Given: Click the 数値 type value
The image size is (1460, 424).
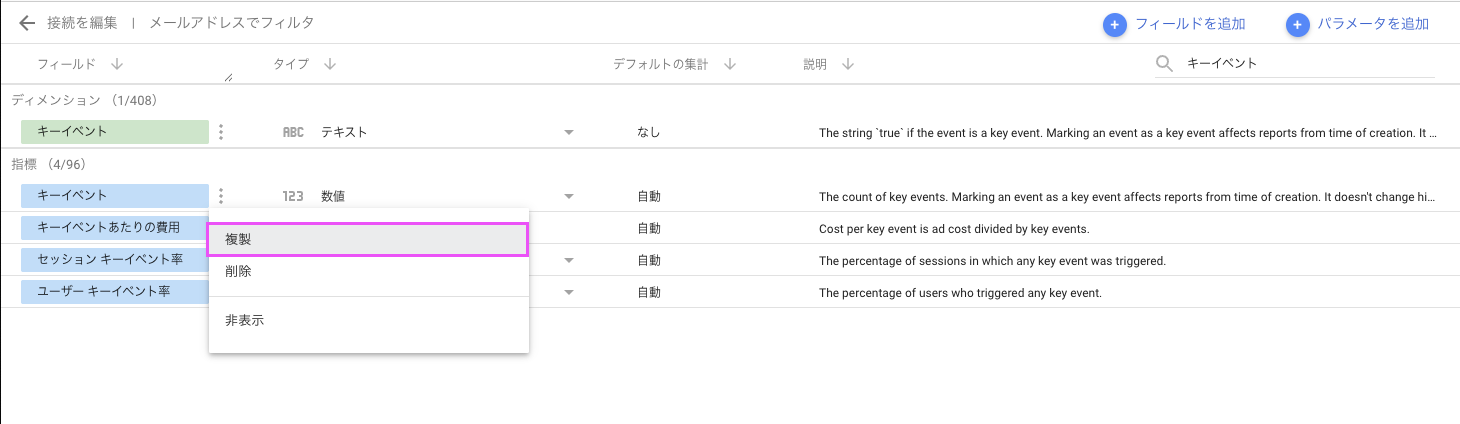Looking at the screenshot, I should 333,196.
